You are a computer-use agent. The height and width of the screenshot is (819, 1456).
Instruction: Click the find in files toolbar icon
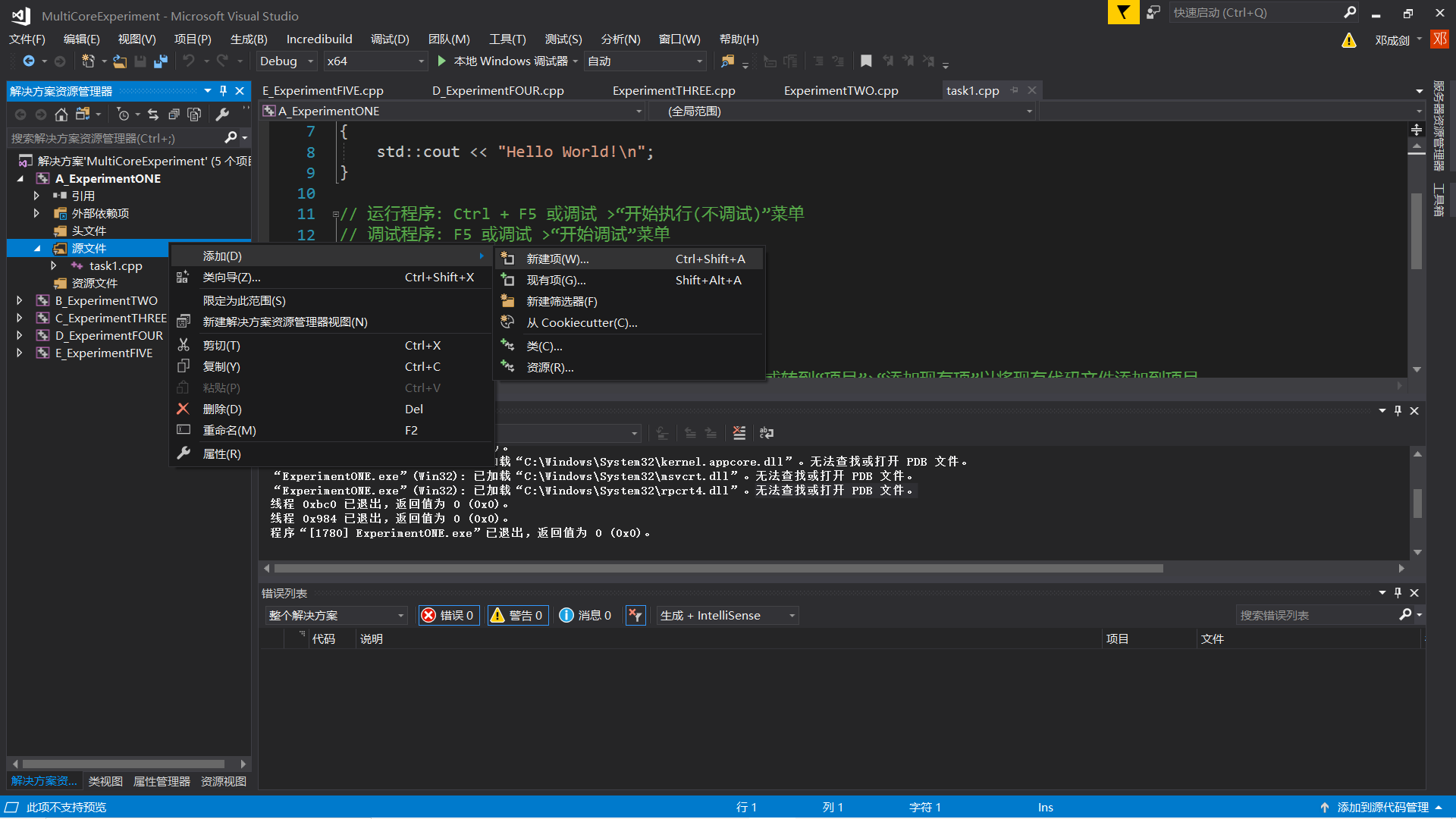(x=727, y=61)
